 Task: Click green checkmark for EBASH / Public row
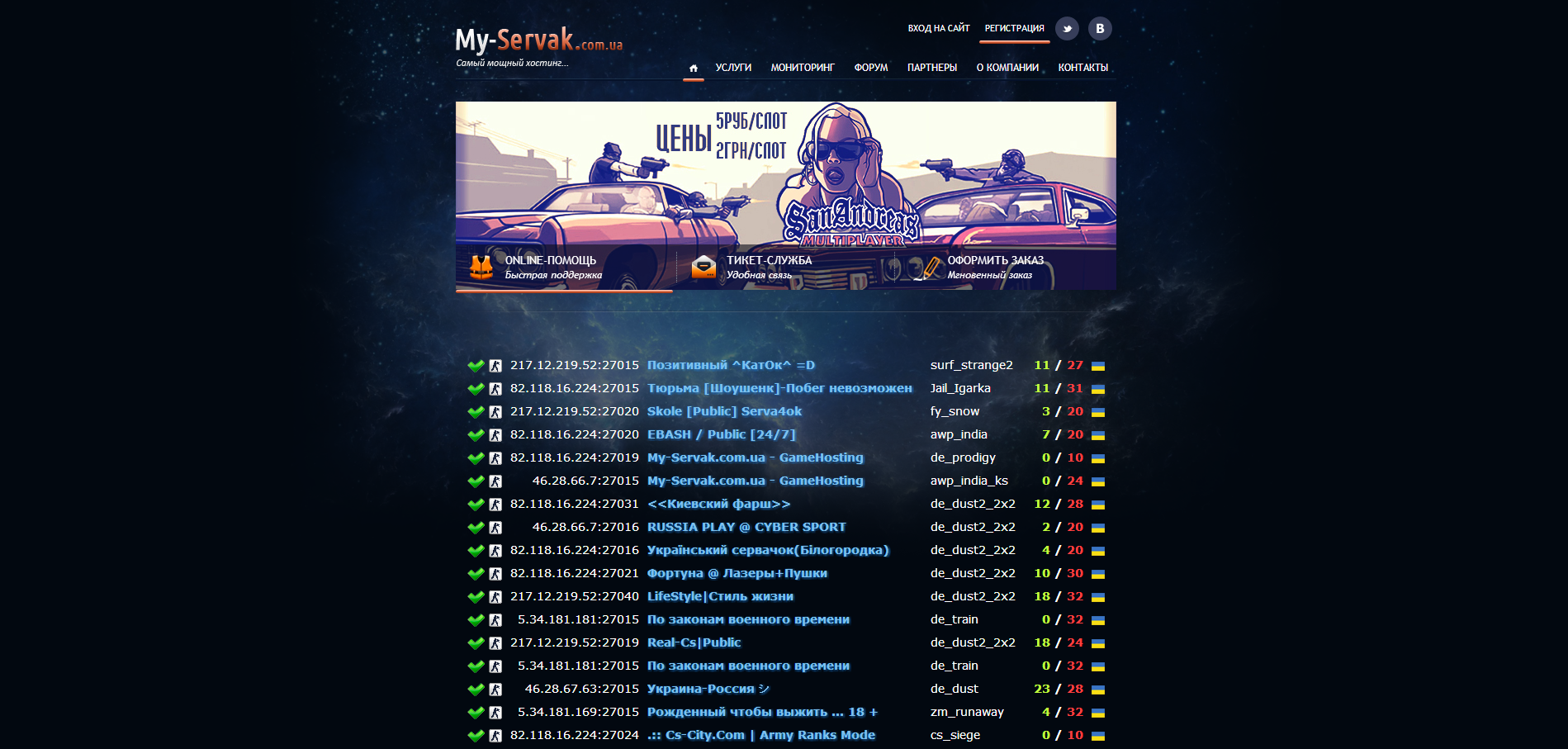coord(476,434)
